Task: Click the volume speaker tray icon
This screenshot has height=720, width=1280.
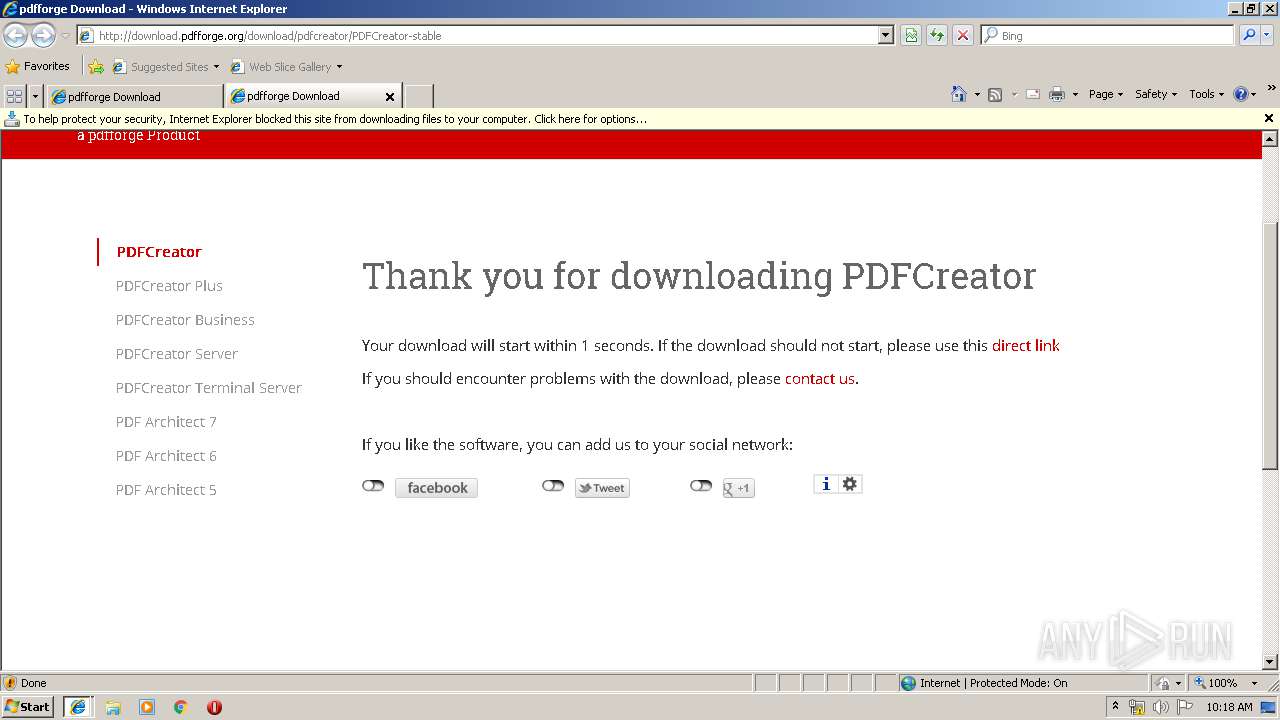Action: [1160, 707]
